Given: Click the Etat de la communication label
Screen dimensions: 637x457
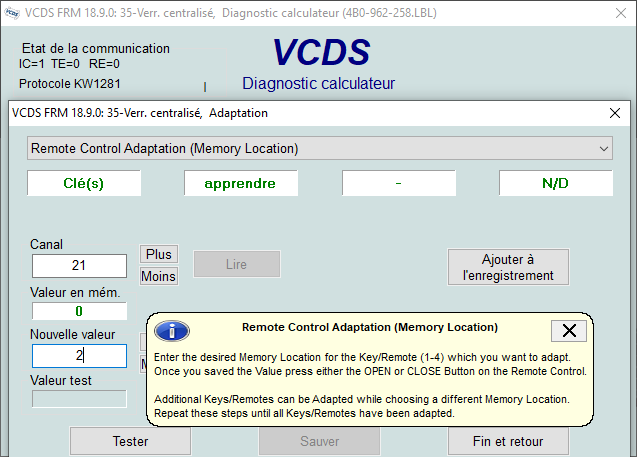Looking at the screenshot, I should 96,48.
